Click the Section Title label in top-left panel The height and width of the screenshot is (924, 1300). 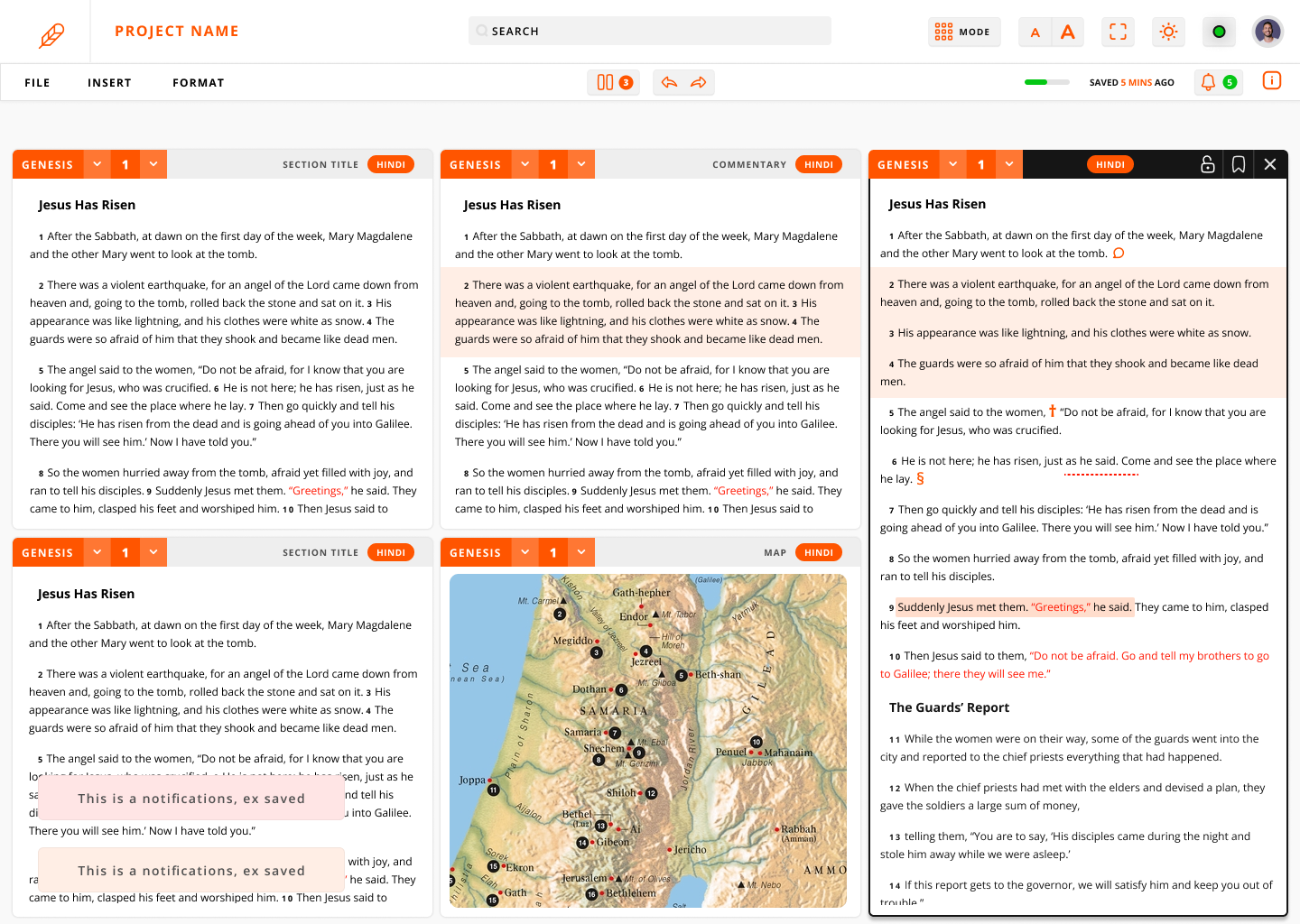point(320,165)
